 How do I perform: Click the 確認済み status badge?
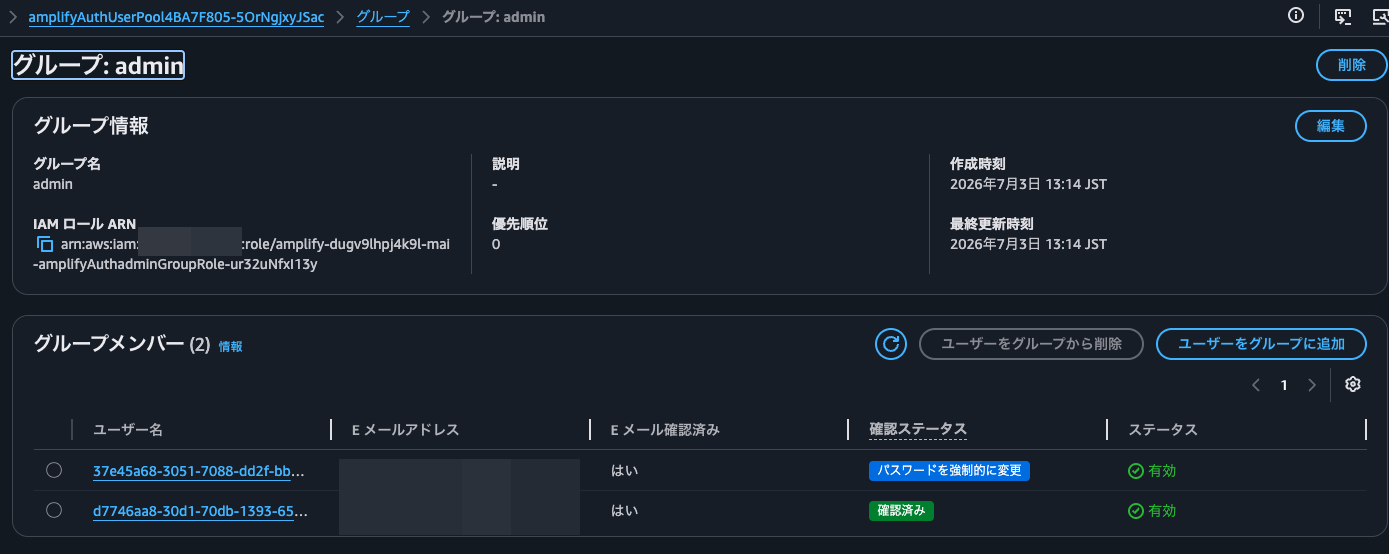[x=901, y=511]
